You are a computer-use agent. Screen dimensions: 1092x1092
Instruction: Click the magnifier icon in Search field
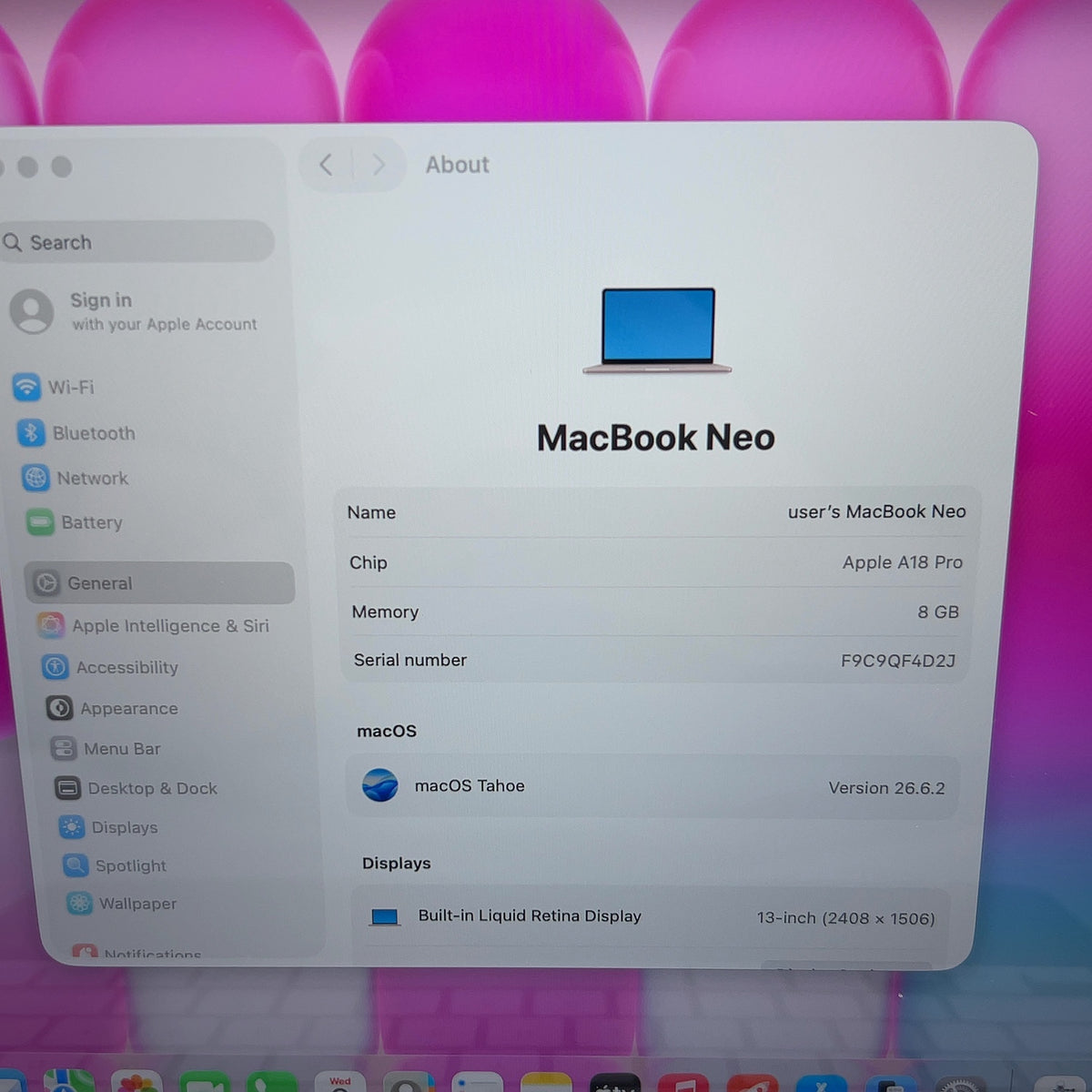[x=12, y=242]
